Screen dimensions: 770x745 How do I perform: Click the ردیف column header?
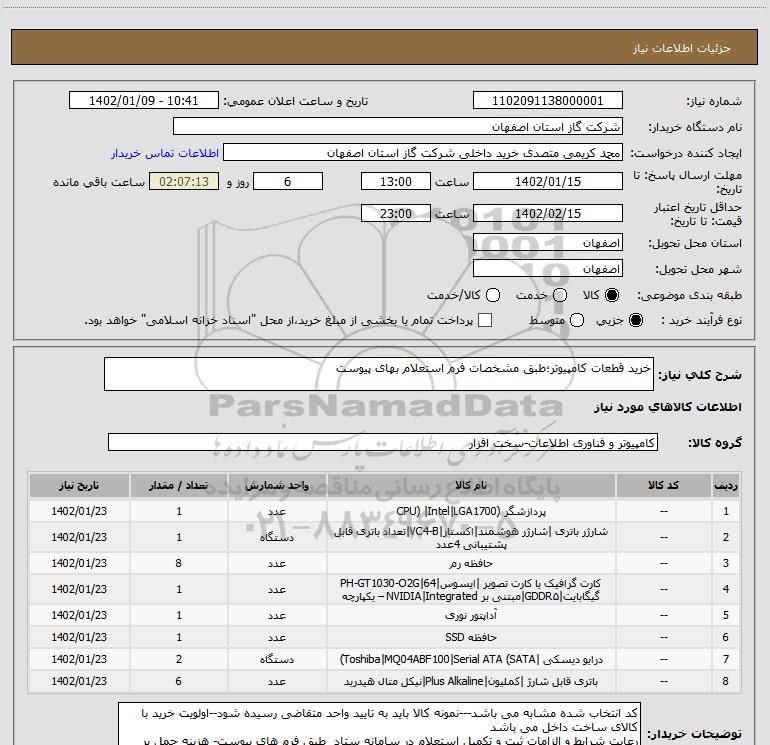[x=726, y=485]
